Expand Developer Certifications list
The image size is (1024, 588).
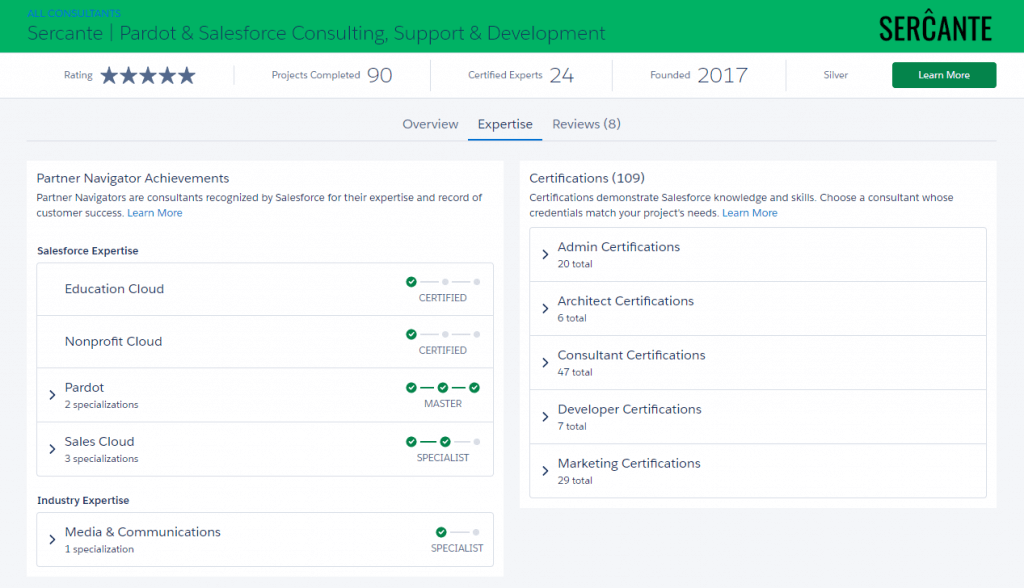point(545,417)
